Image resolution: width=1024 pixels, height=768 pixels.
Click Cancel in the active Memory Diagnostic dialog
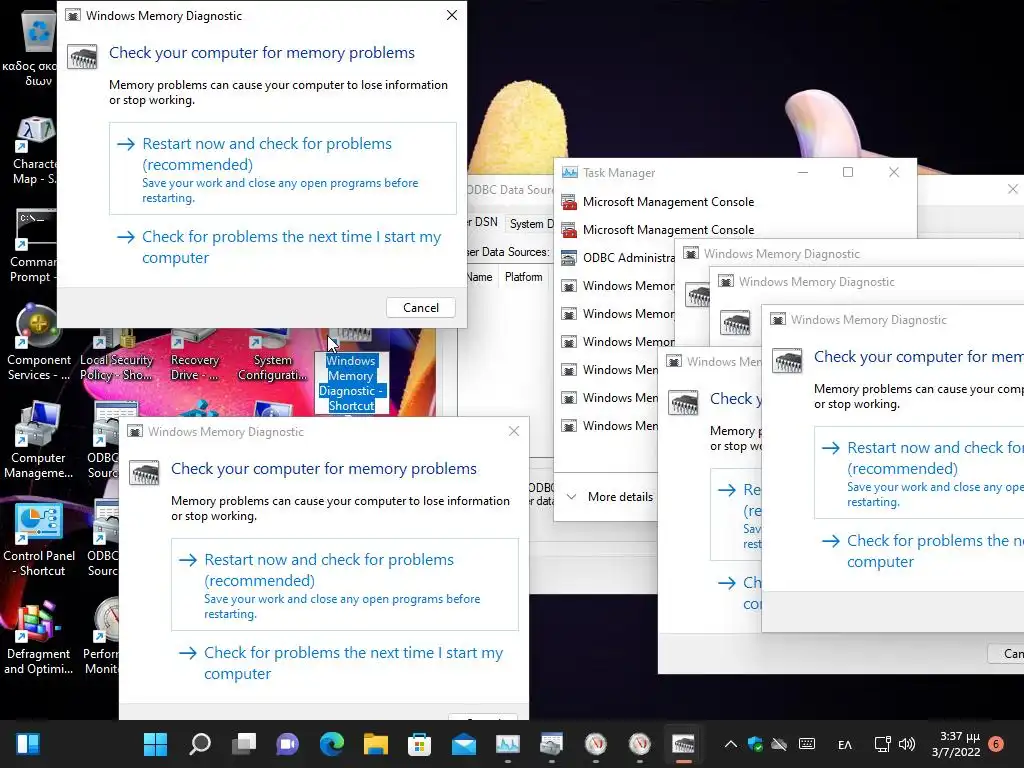pyautogui.click(x=421, y=308)
